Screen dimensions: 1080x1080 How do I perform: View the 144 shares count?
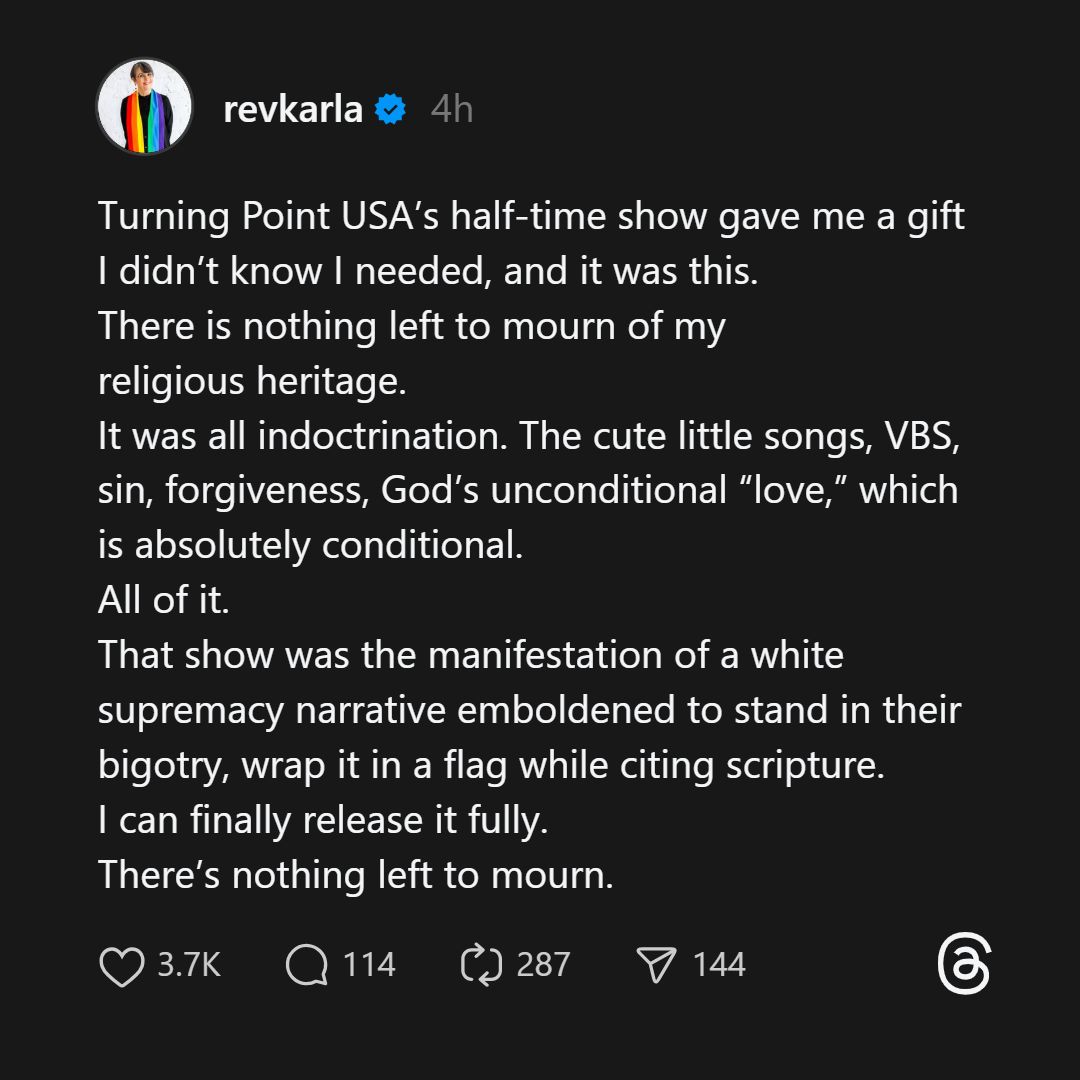(719, 965)
